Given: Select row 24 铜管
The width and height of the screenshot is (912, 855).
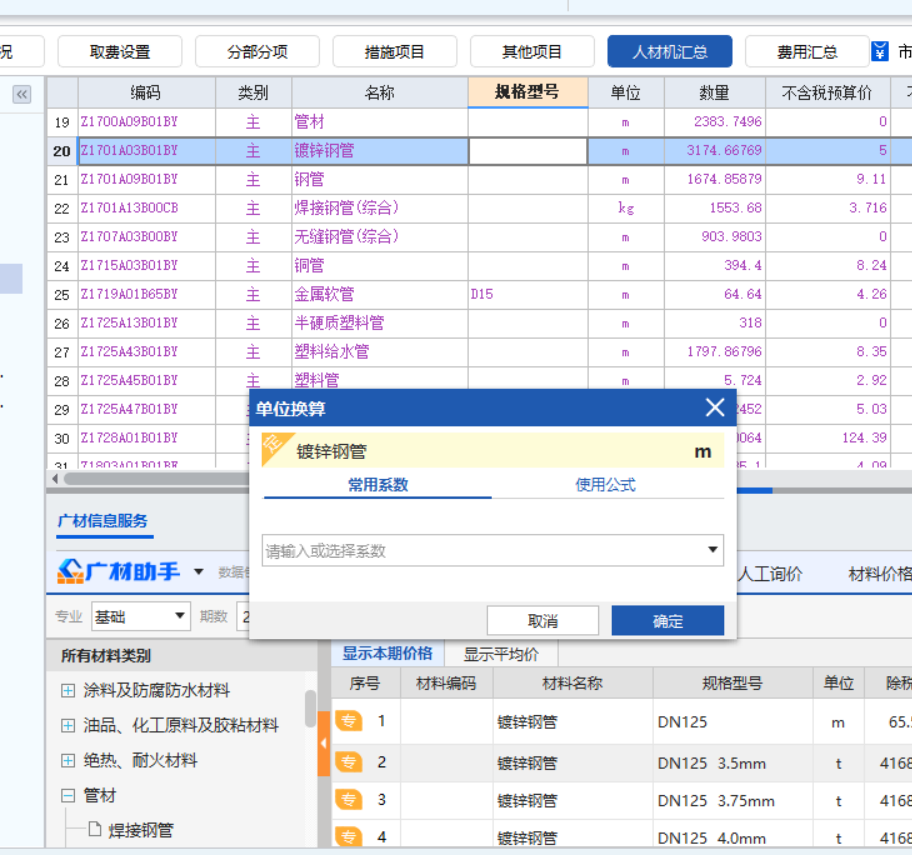Looking at the screenshot, I should click(479, 266).
